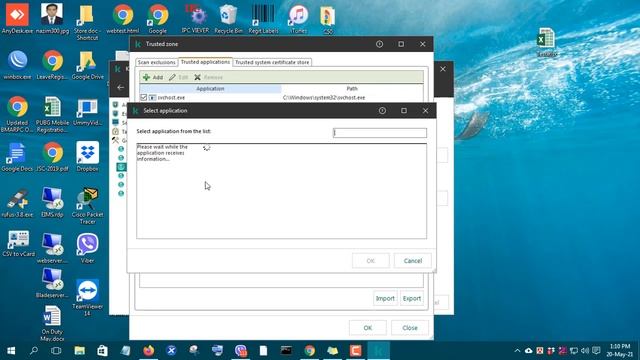Open the winbox.exe desktop icon

coord(17,64)
